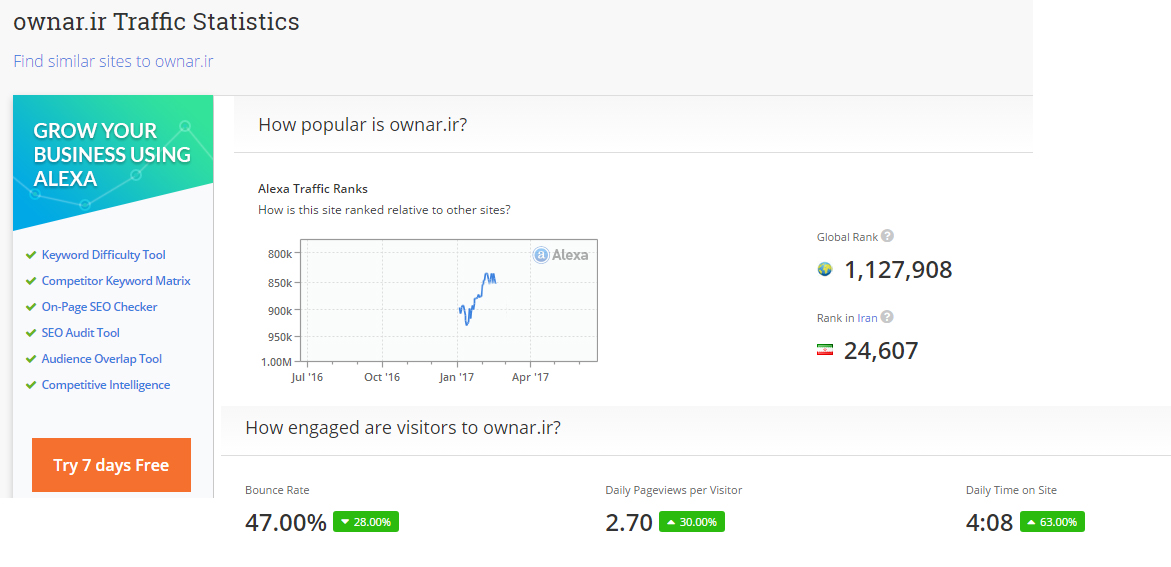Click the Iran rank value 24,607

tap(881, 350)
